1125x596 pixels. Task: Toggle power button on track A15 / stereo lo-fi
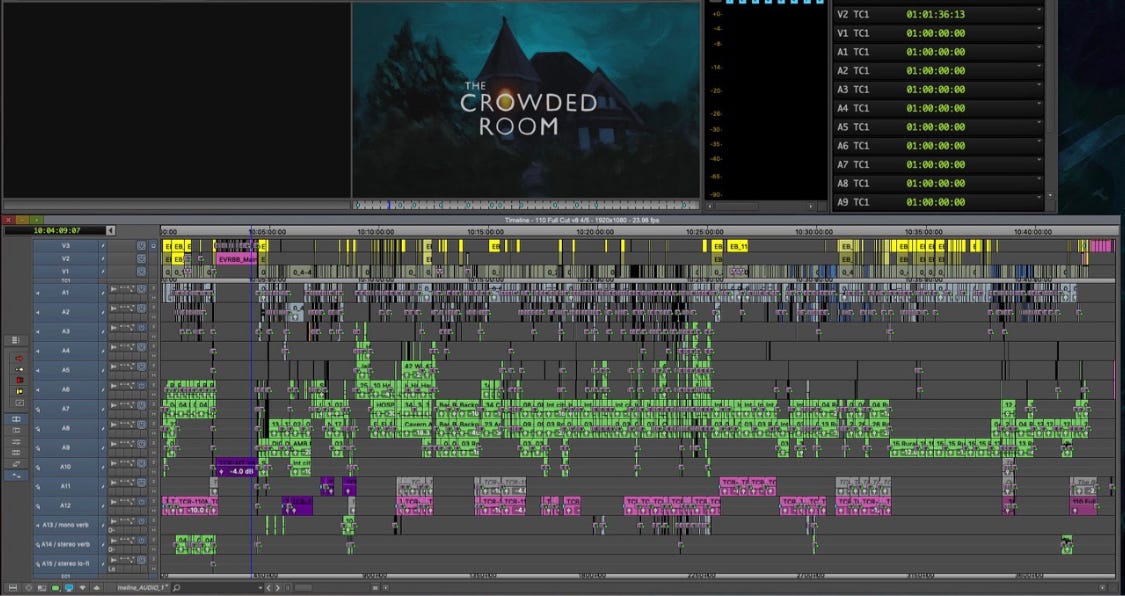point(141,559)
